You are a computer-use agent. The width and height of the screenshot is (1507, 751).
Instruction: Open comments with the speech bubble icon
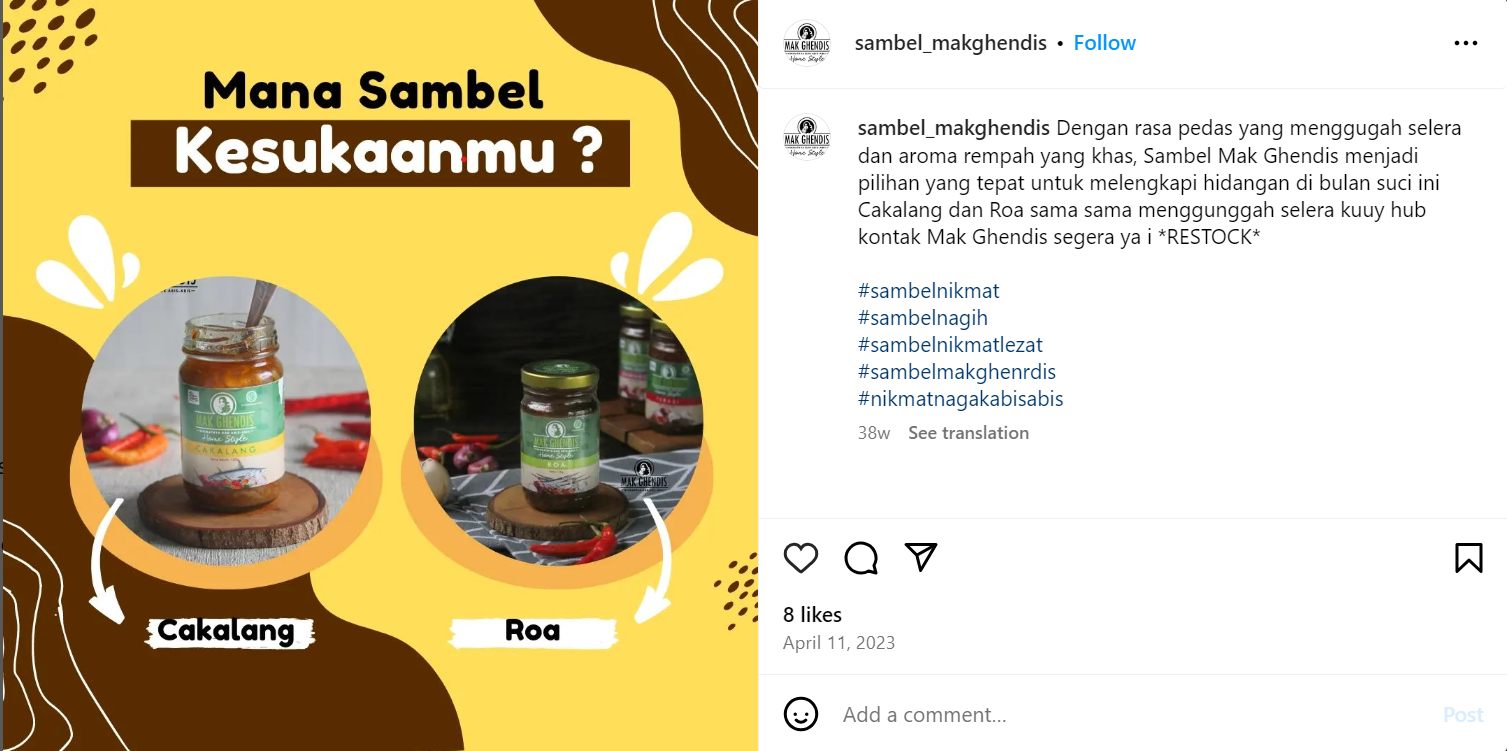pos(861,558)
